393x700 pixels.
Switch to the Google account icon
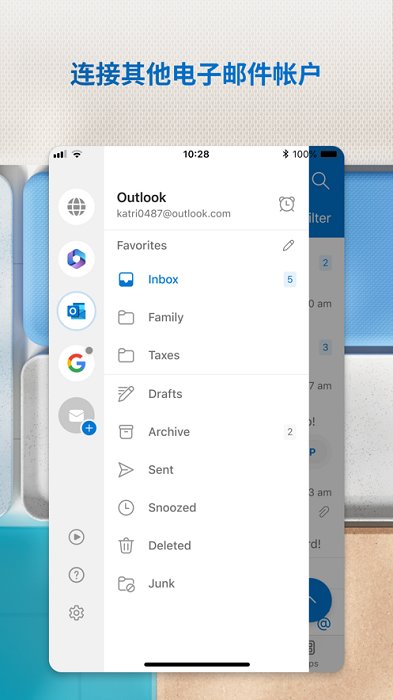coord(76,363)
